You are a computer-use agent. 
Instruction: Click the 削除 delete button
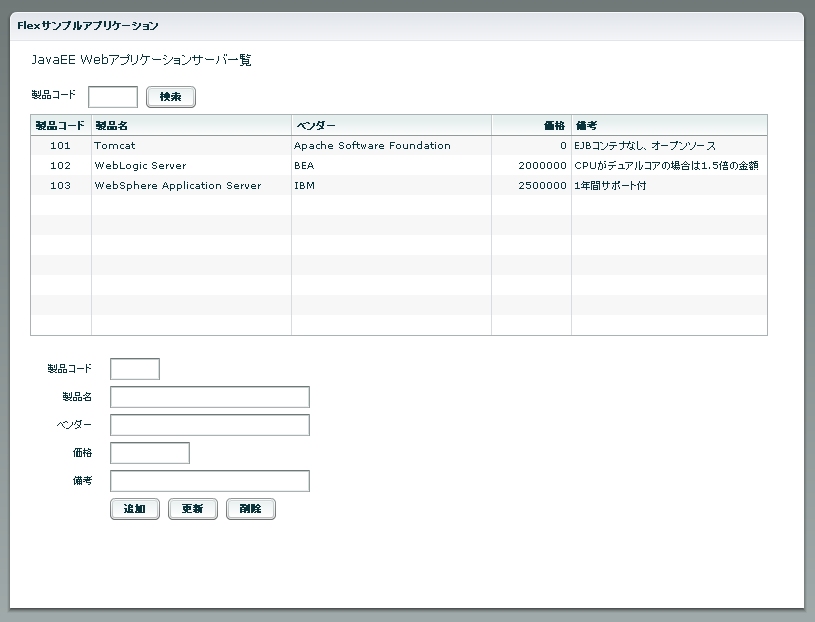(251, 509)
